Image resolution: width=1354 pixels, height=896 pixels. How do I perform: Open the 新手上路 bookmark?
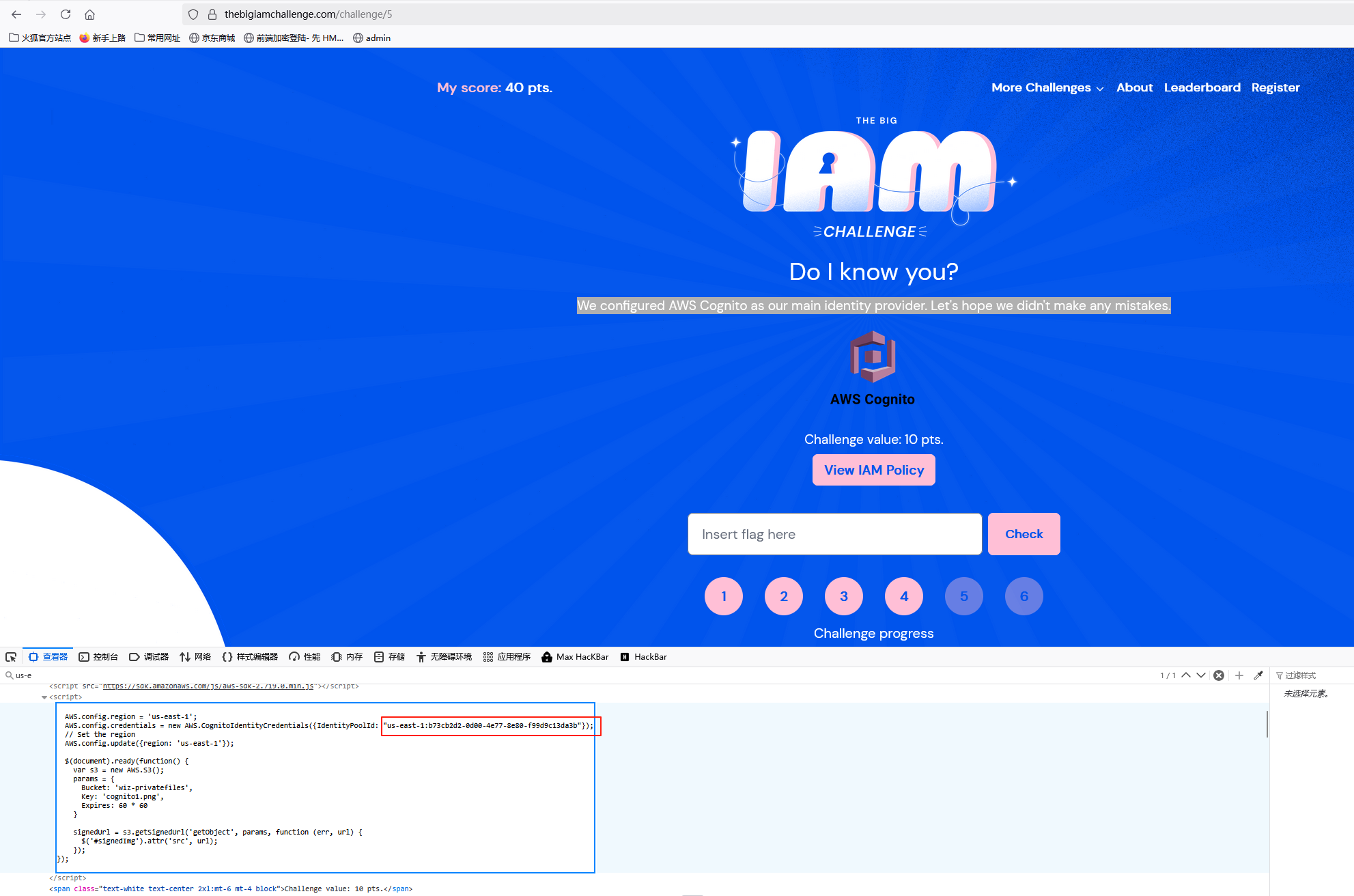[x=102, y=38]
